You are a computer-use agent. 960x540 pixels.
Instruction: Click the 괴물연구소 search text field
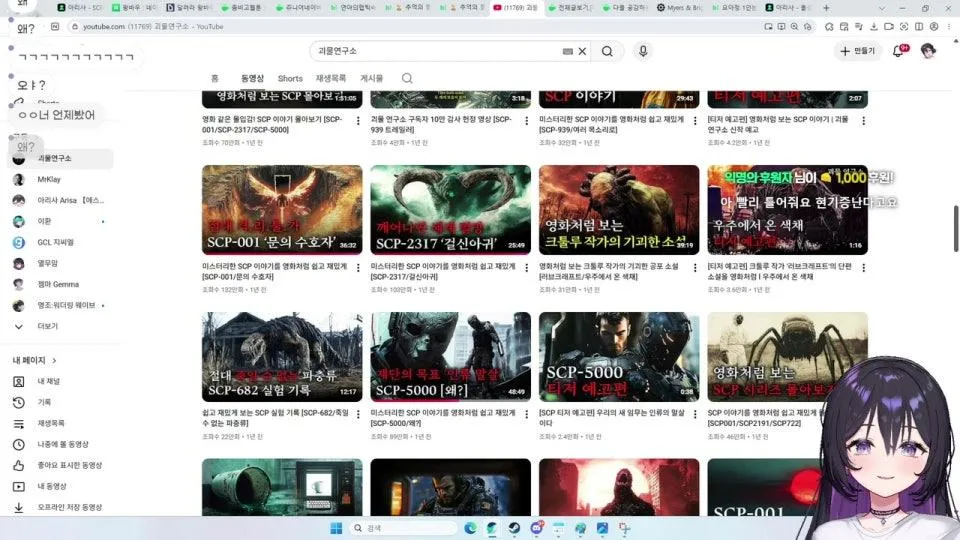[435, 51]
